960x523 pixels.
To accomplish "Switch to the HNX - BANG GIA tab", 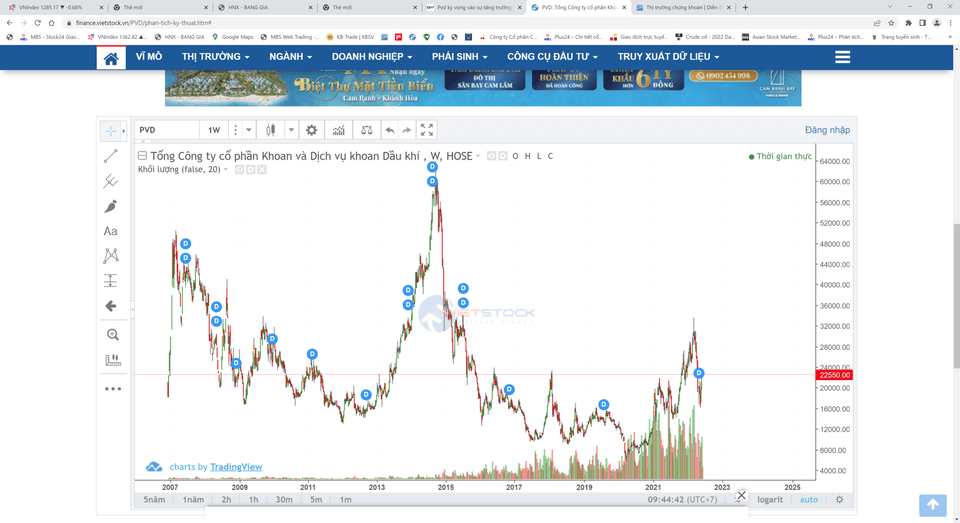I will pyautogui.click(x=265, y=7).
